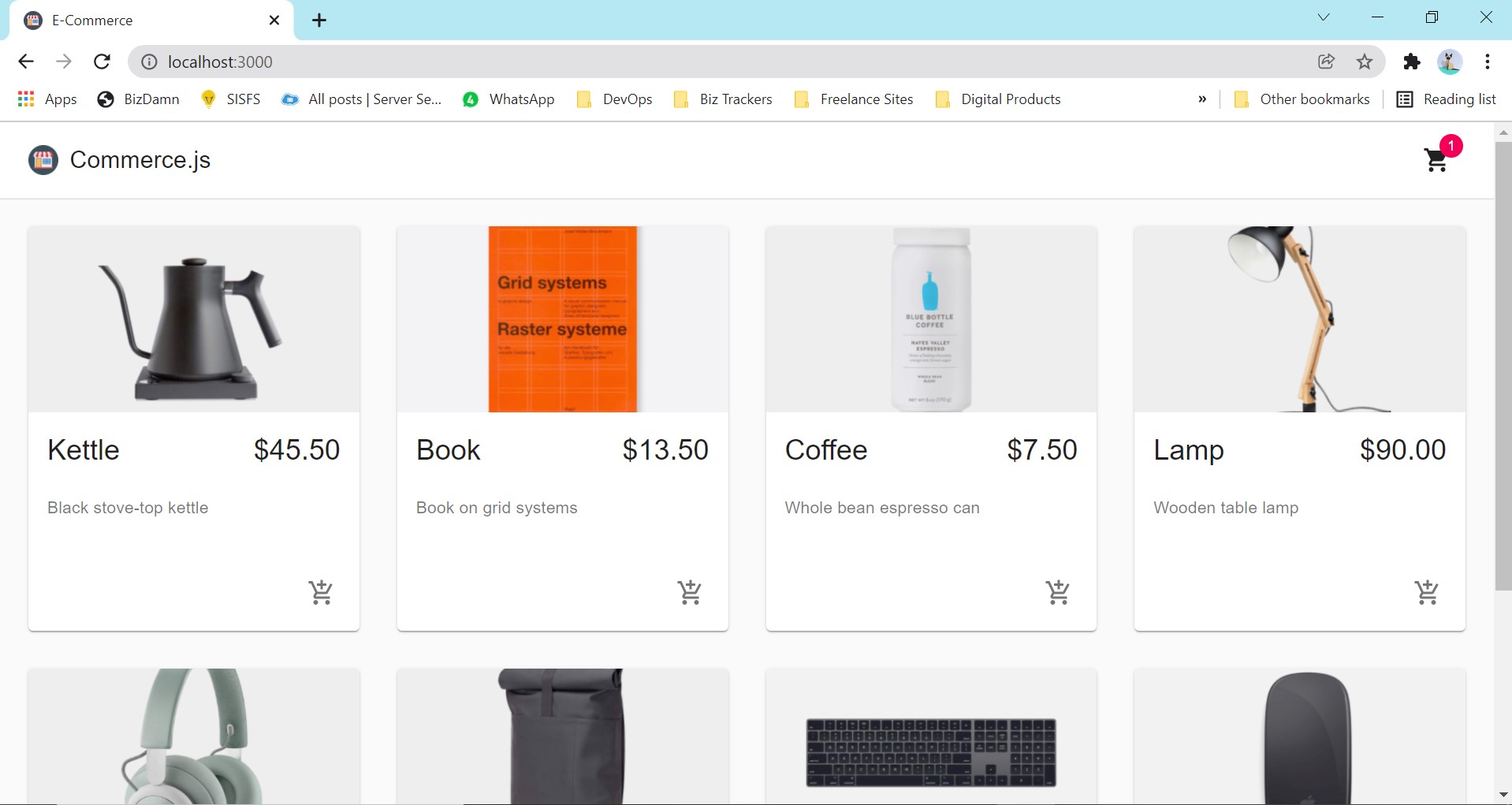The width and height of the screenshot is (1512, 805).
Task: Open the WhatsApp bookmark
Action: coord(508,99)
